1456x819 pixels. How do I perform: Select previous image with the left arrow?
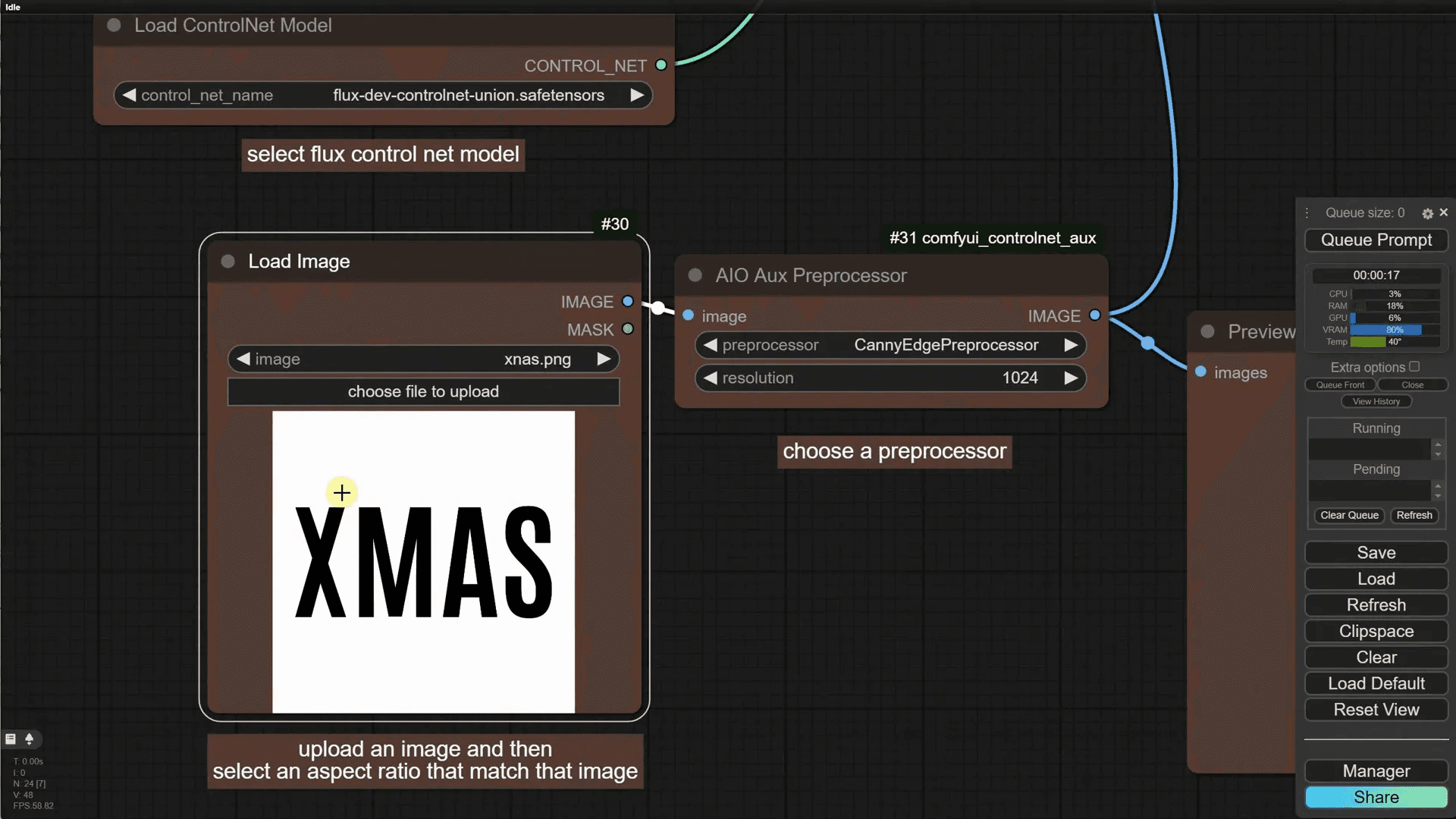coord(243,359)
